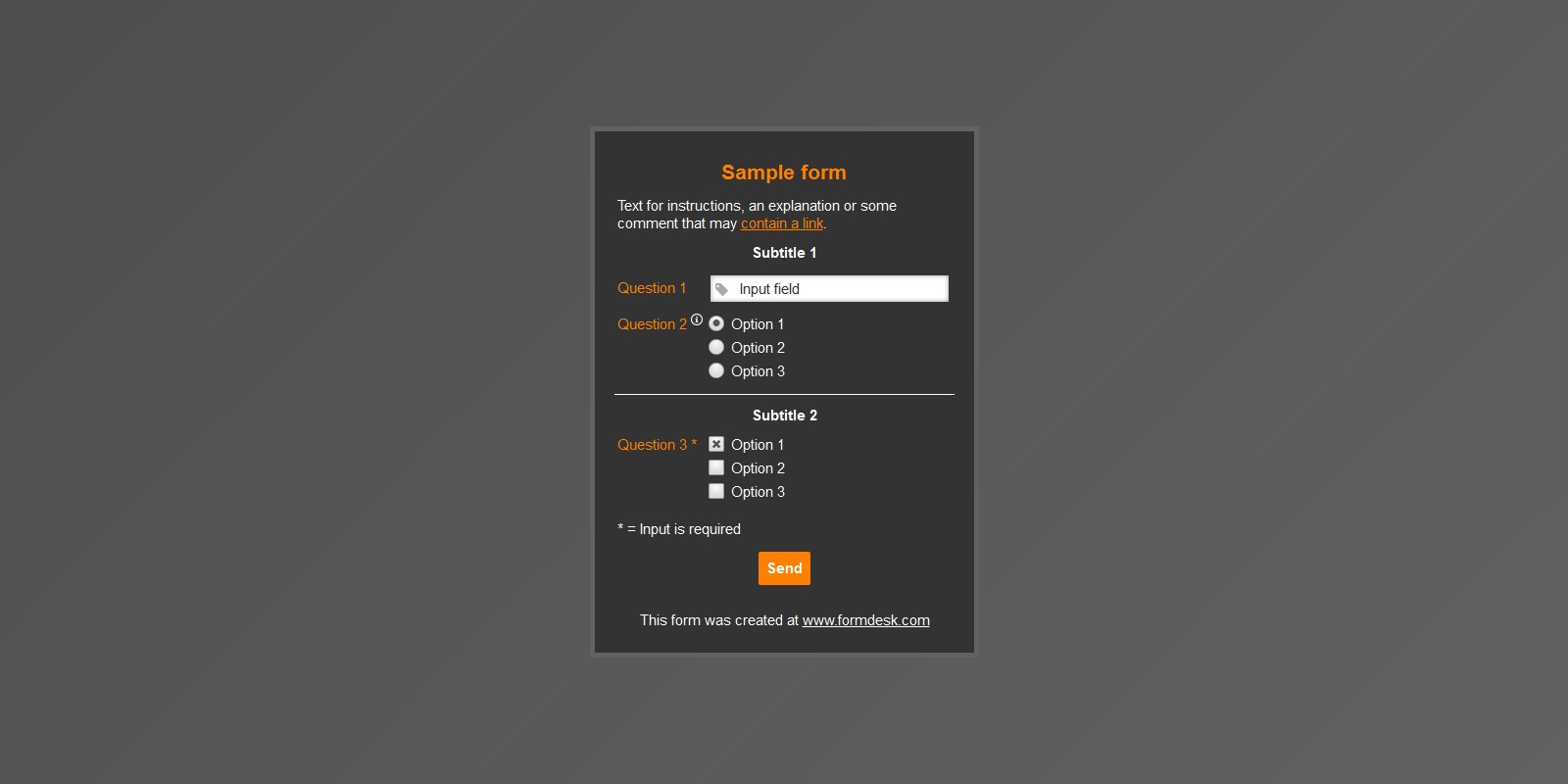Click the Question 1 input field
1568x784 pixels.
pos(829,288)
